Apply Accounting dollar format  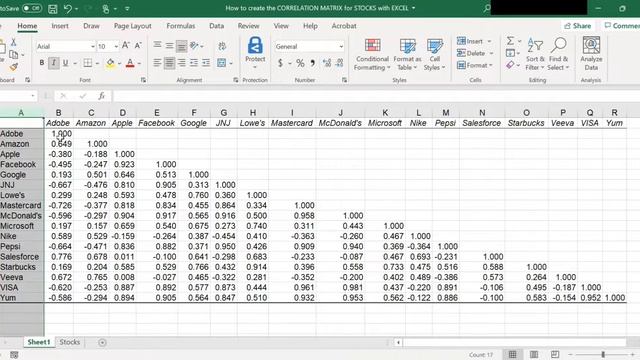[x=280, y=63]
